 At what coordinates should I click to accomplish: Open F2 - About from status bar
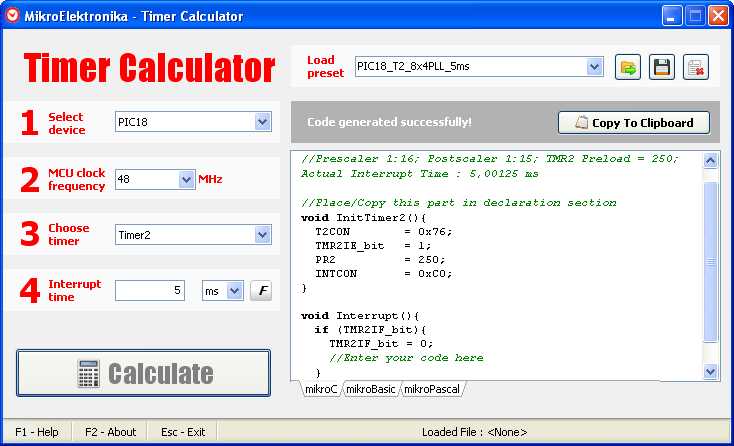click(110, 432)
